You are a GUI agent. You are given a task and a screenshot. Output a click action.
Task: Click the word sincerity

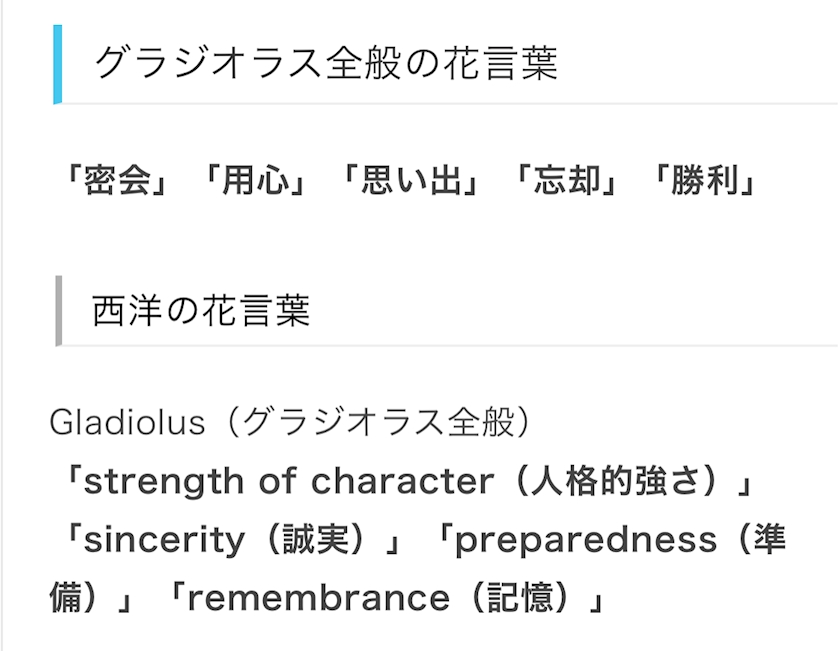pos(164,540)
